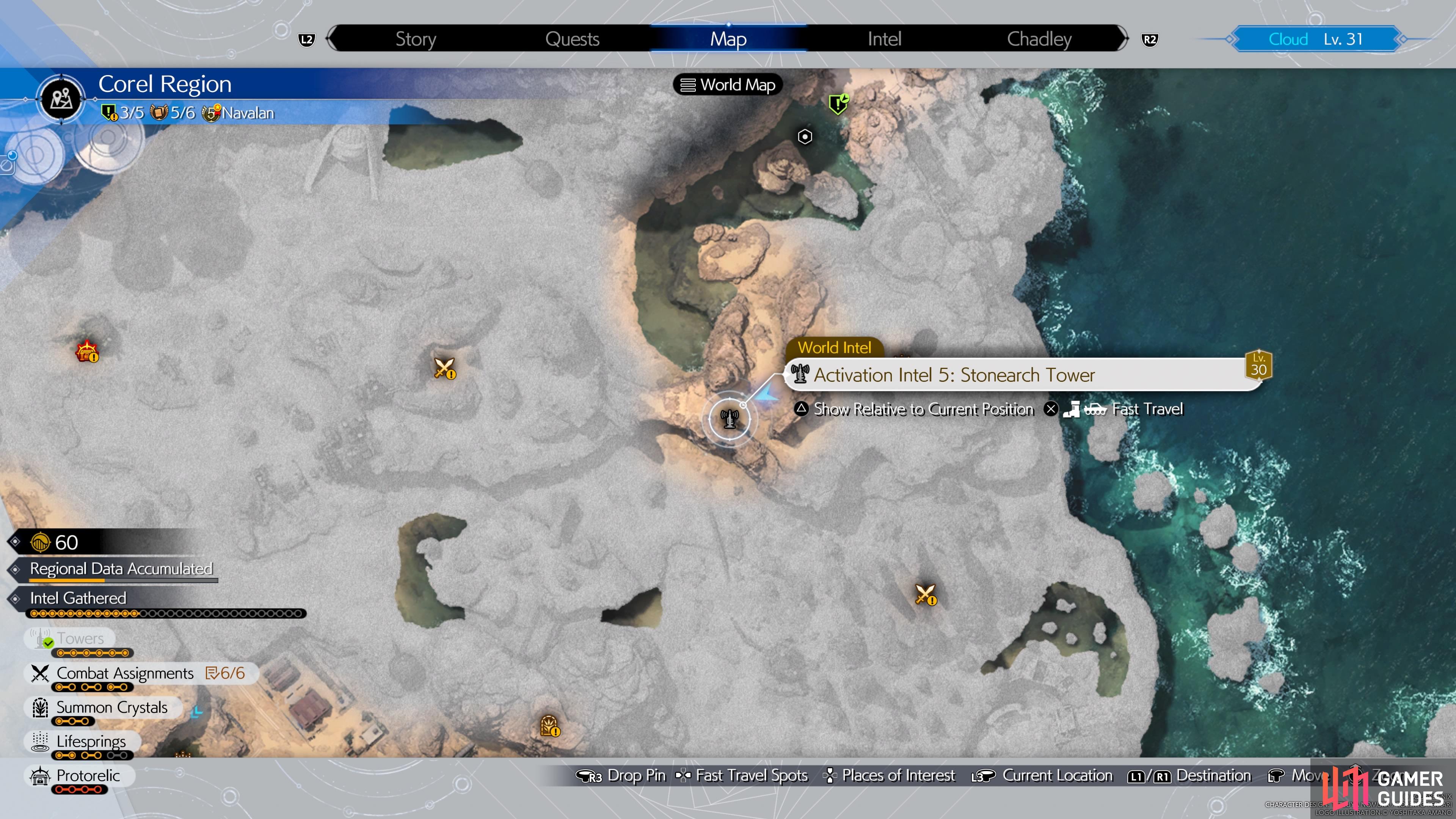Click the 5/6 regional counter
1456x819 pixels.
[173, 113]
